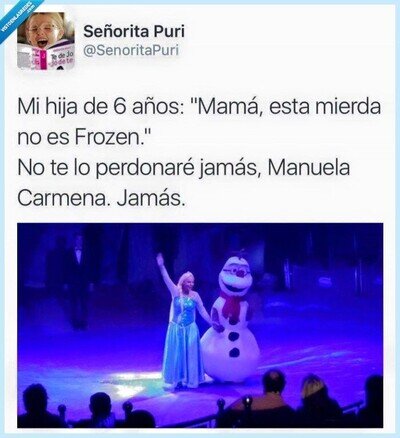Select the bald spectator's head silhouette
This screenshot has height=438, width=400.
(x=273, y=382)
